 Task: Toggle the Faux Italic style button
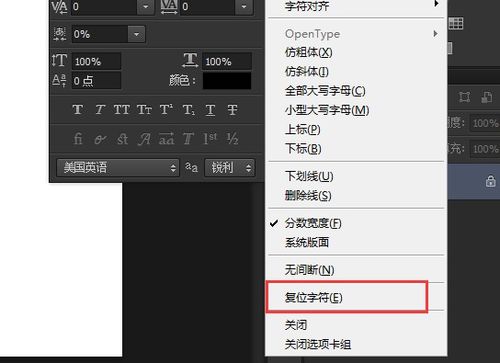pos(100,110)
